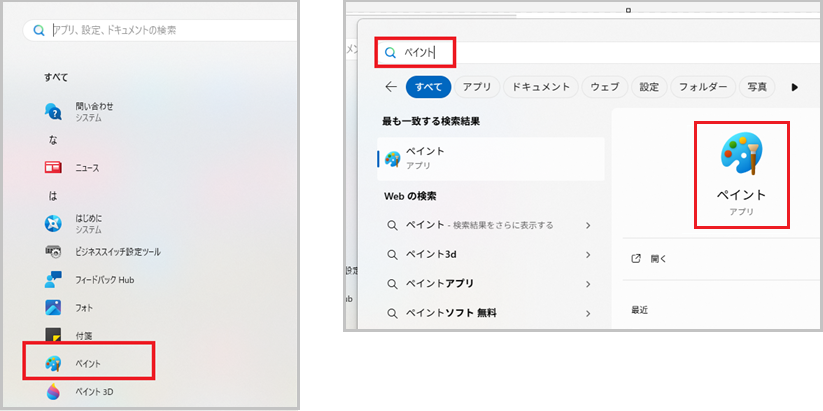
Task: Open the Sticky Notes (付箋) app
Action: point(84,335)
